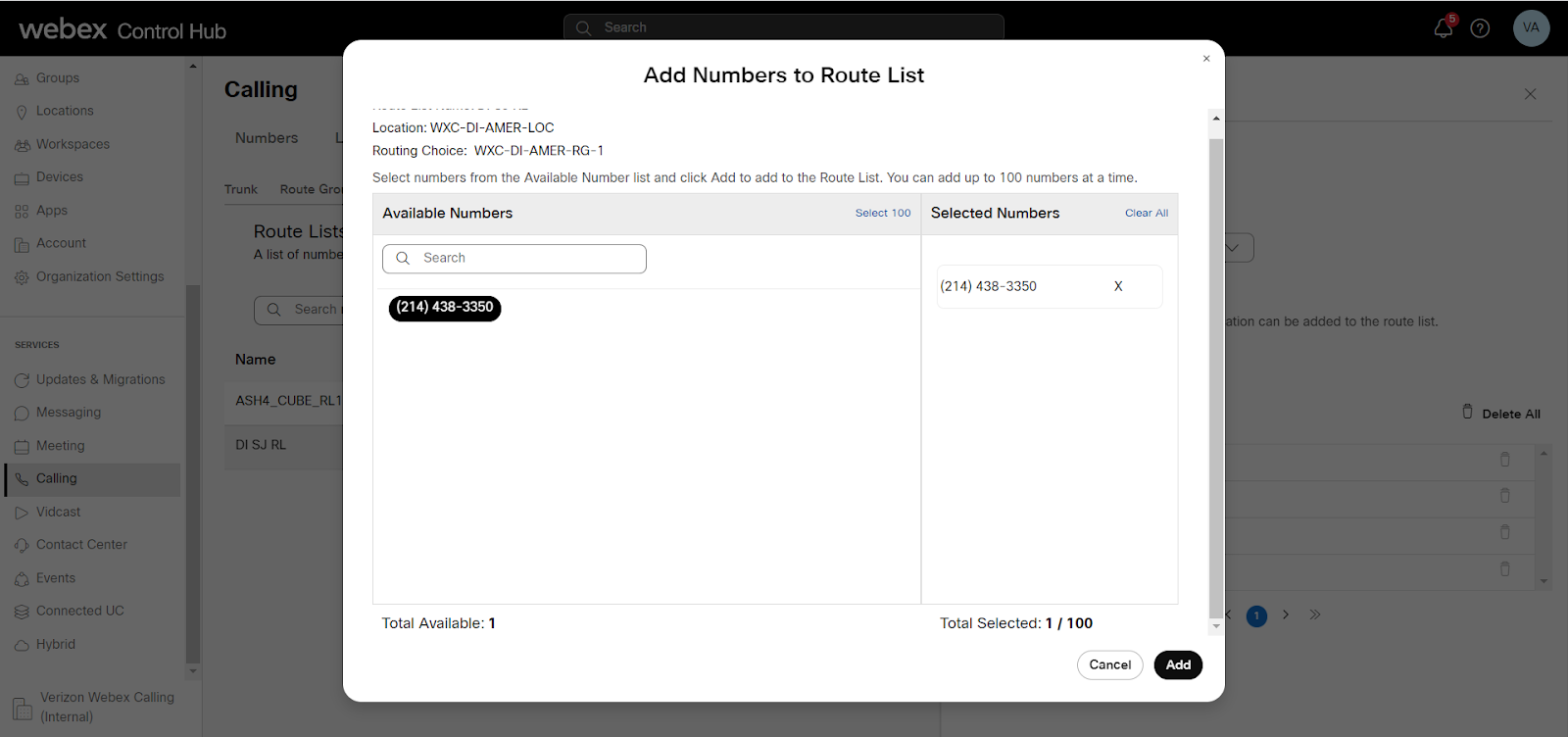The height and width of the screenshot is (737, 1568).
Task: Click the Vidcast play icon
Action: tap(22, 513)
